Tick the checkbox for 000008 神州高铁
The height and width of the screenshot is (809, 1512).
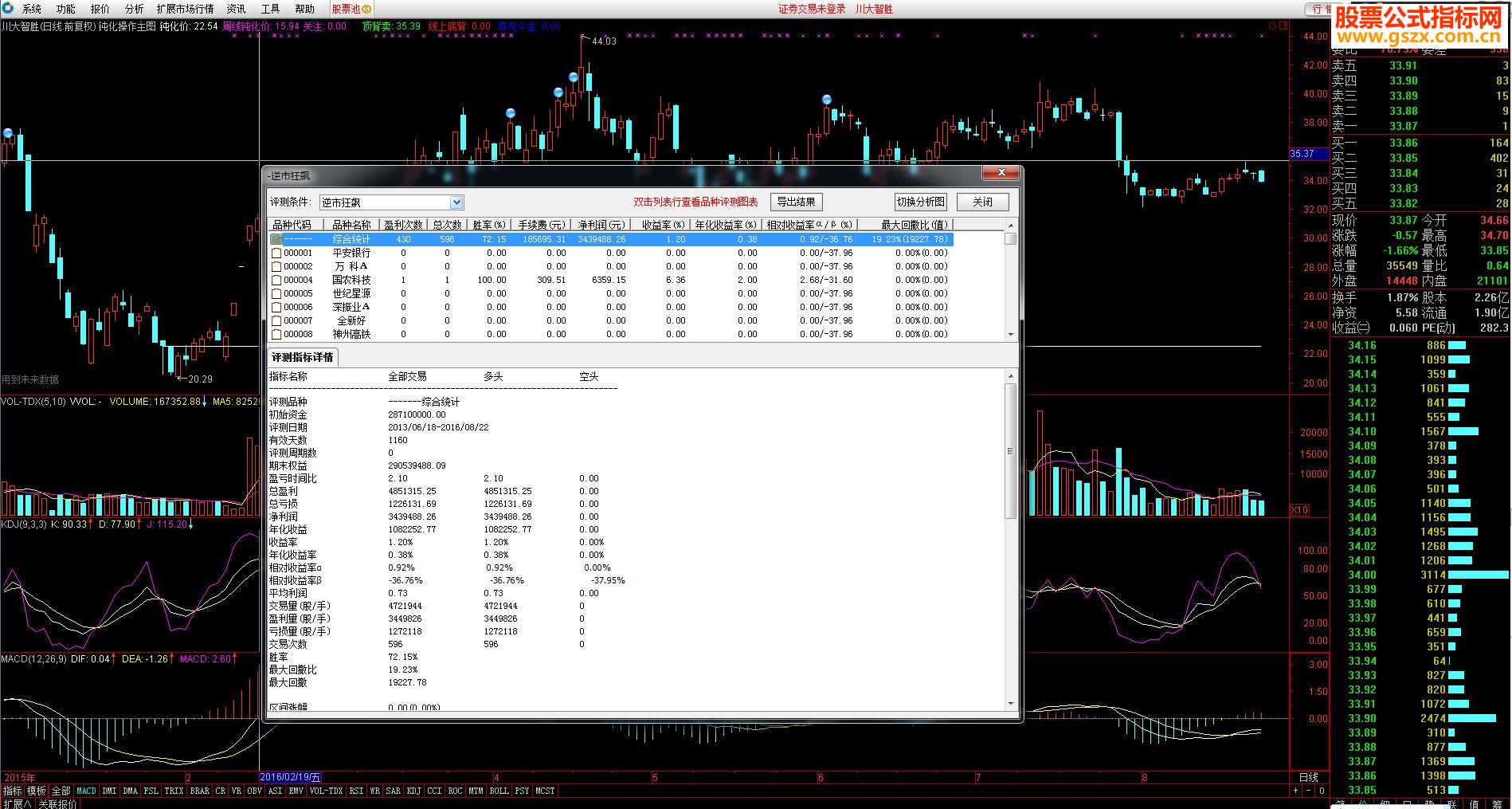coord(276,335)
